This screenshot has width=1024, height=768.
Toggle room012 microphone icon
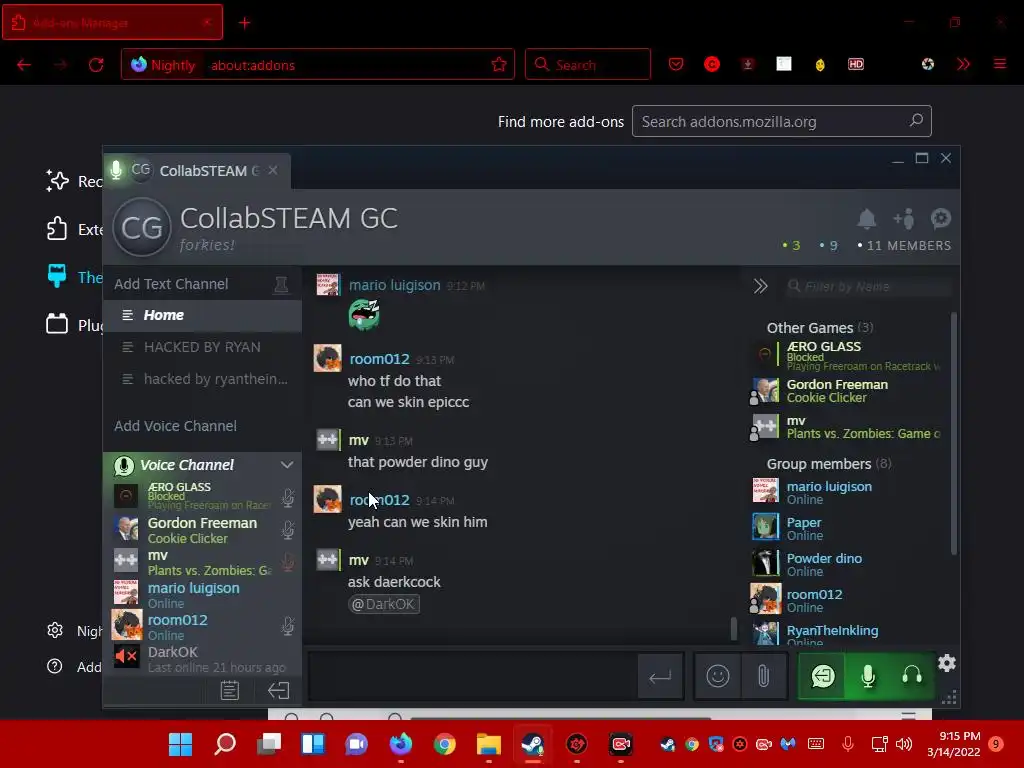[287, 626]
